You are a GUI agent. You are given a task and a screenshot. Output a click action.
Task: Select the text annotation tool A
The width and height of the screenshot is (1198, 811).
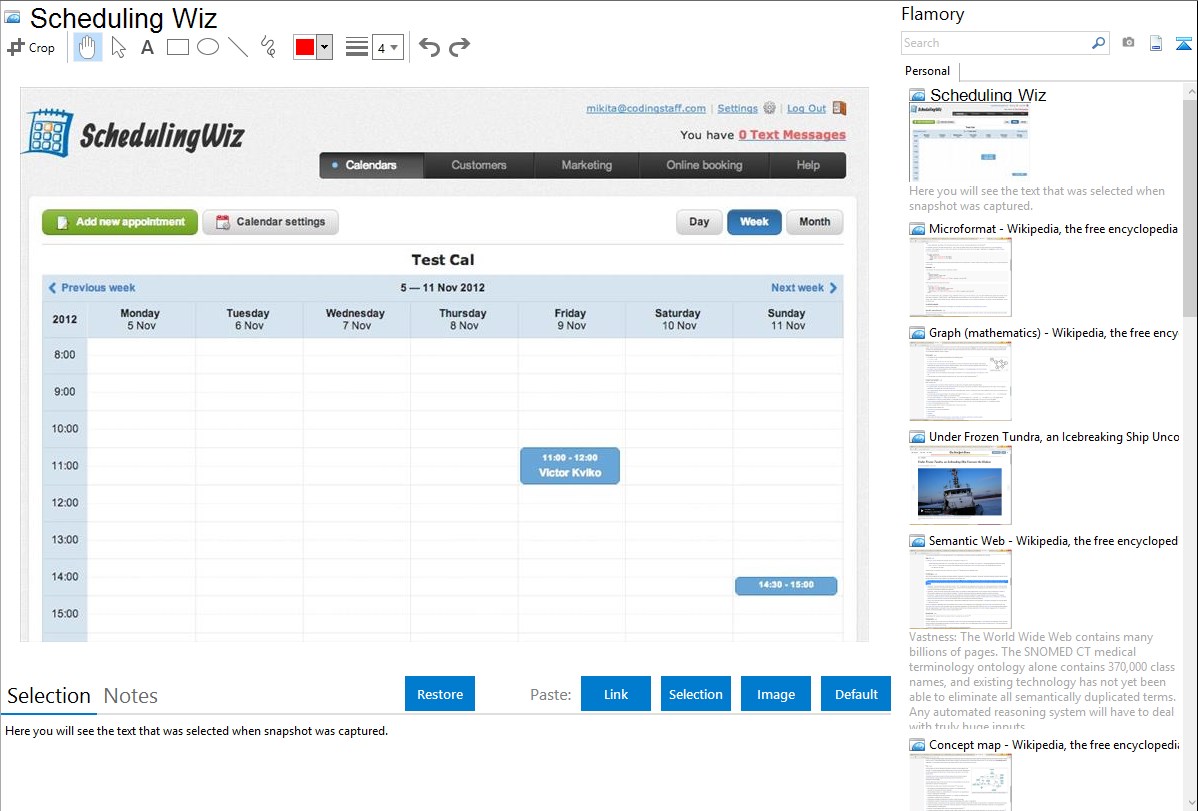coord(147,47)
